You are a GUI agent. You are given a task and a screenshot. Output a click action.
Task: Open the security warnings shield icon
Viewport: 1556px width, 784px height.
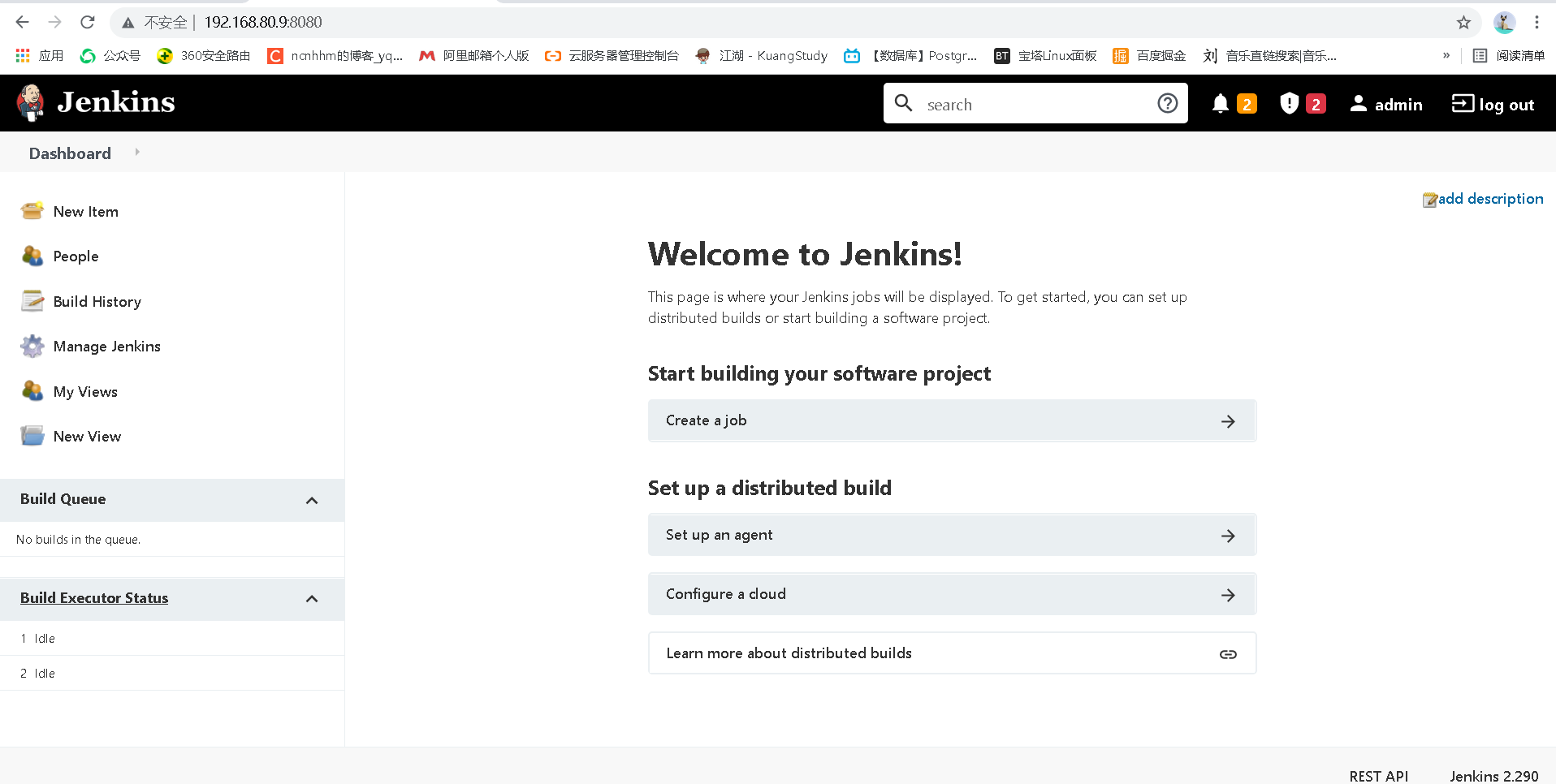coord(1289,104)
